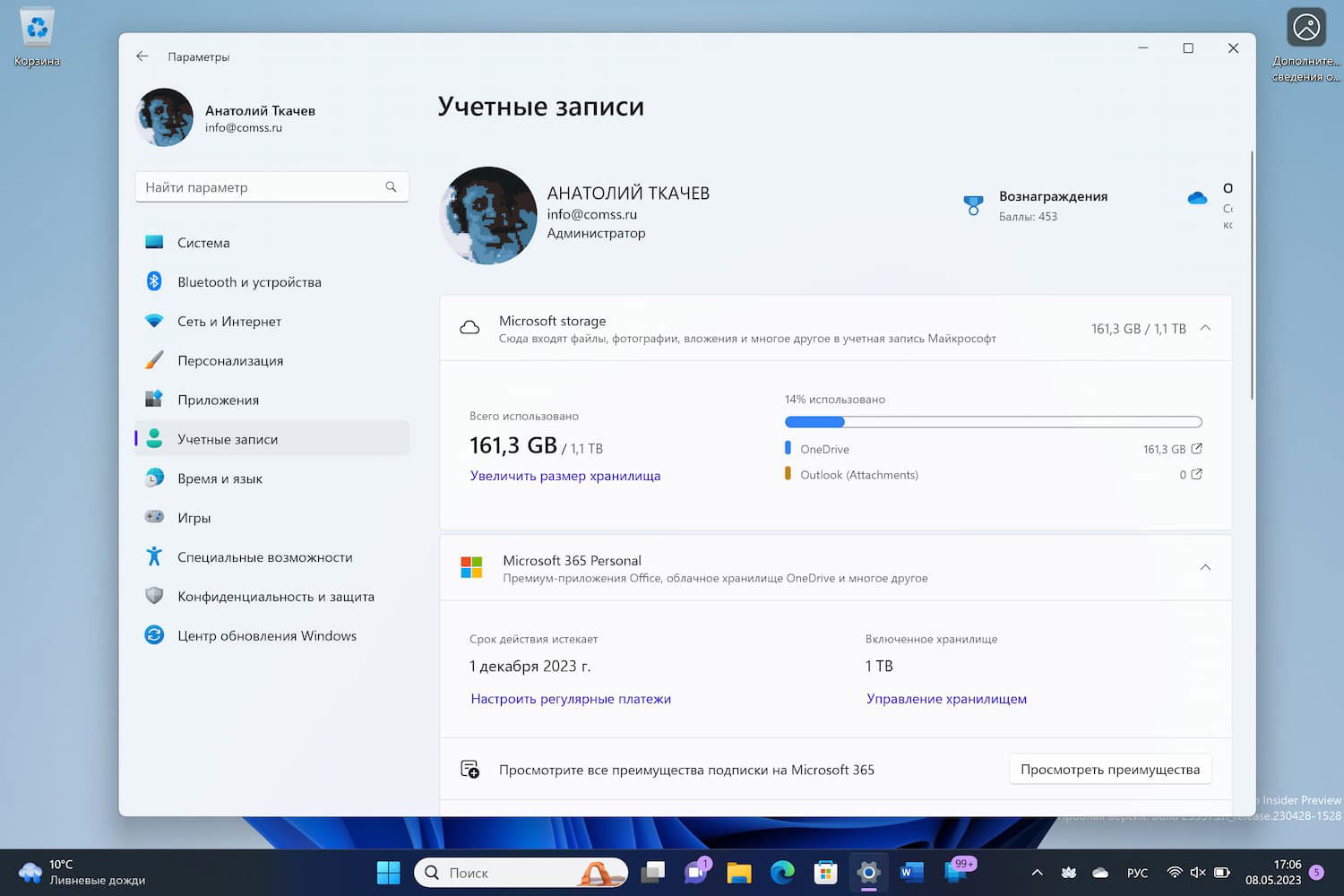The height and width of the screenshot is (896, 1344).
Task: Launch Microsoft Edge from the taskbar
Action: [782, 873]
